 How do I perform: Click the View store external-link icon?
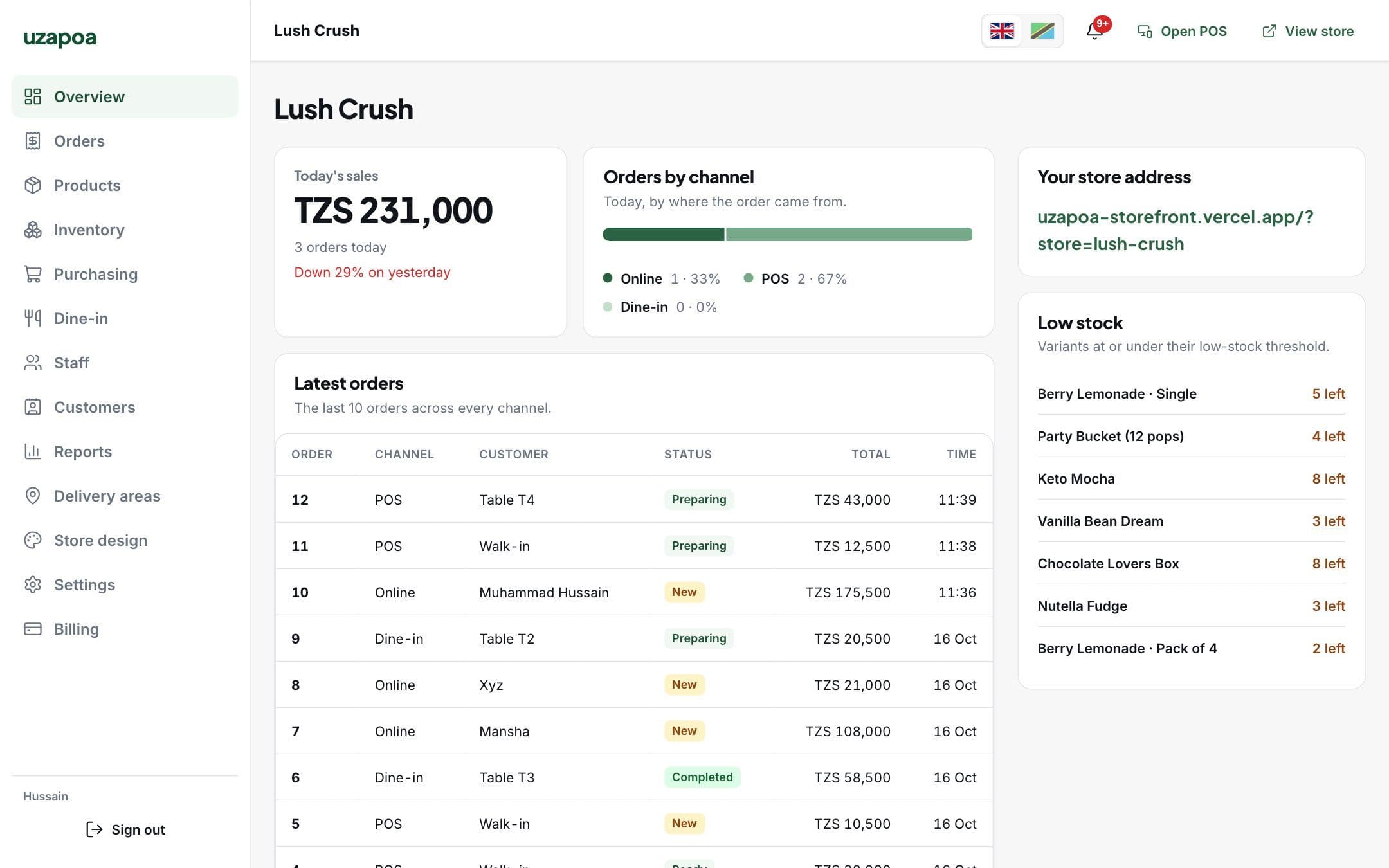click(x=1269, y=31)
